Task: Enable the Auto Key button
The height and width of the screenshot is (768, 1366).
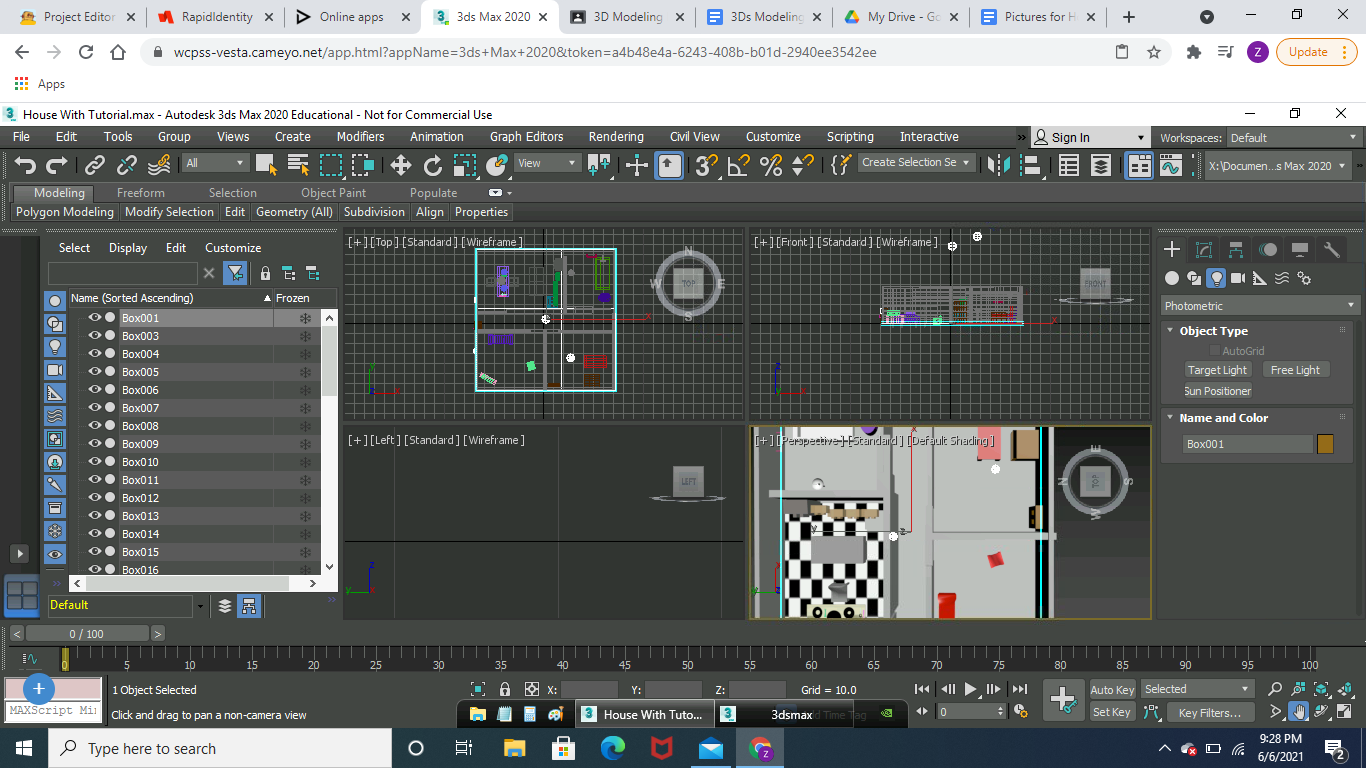Action: click(x=1112, y=690)
